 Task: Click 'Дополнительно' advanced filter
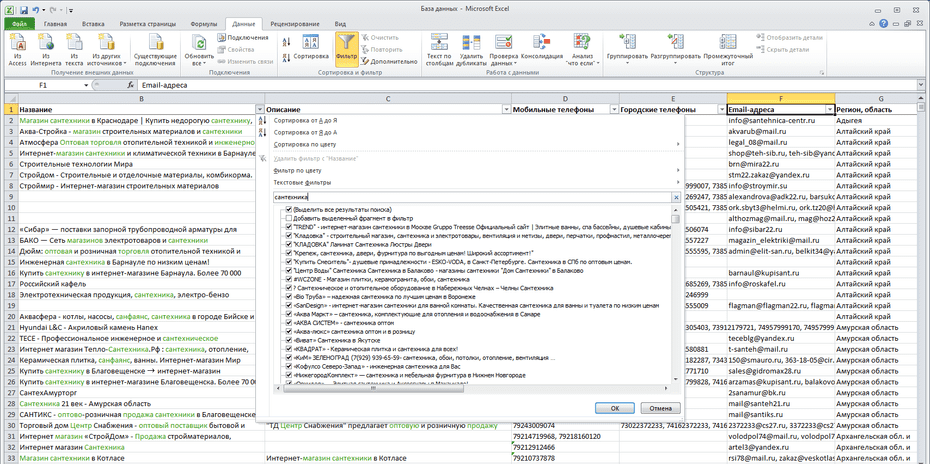click(x=390, y=61)
